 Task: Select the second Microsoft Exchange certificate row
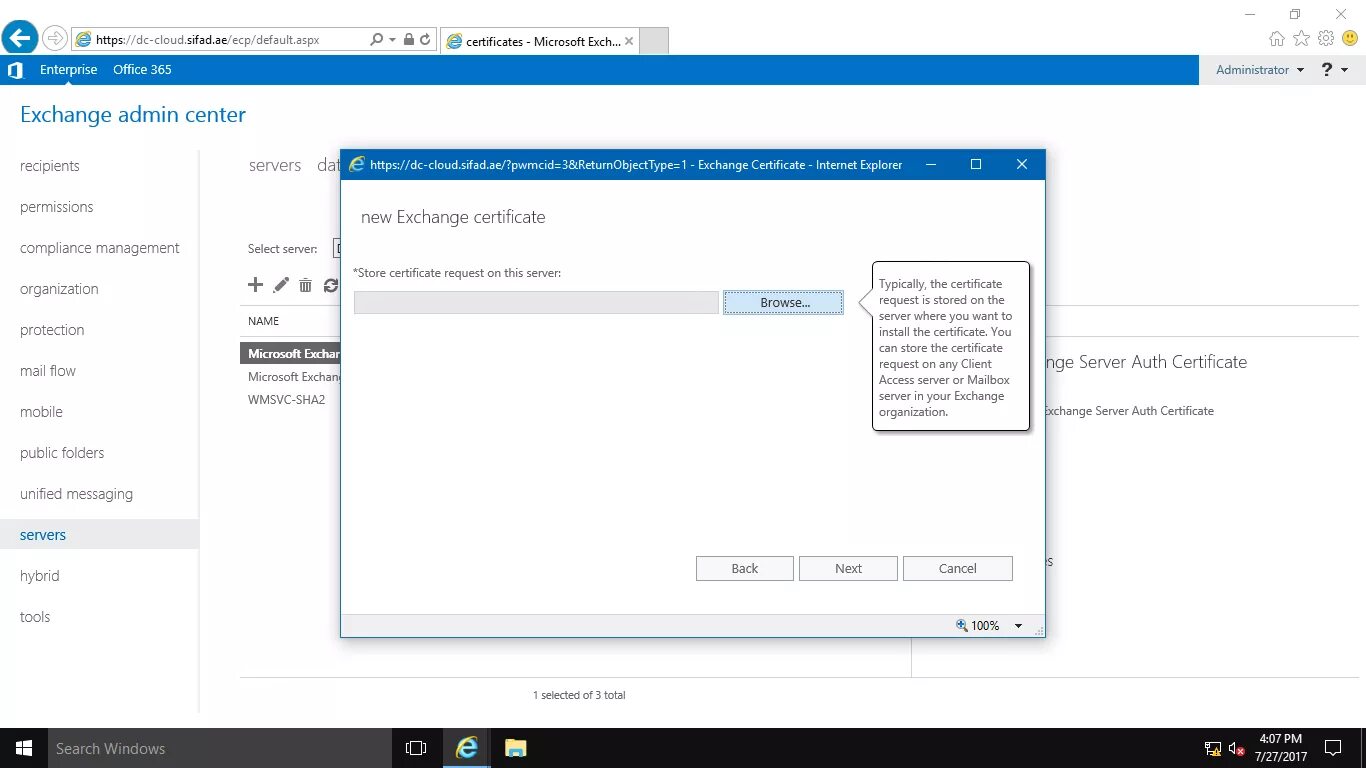(x=294, y=377)
